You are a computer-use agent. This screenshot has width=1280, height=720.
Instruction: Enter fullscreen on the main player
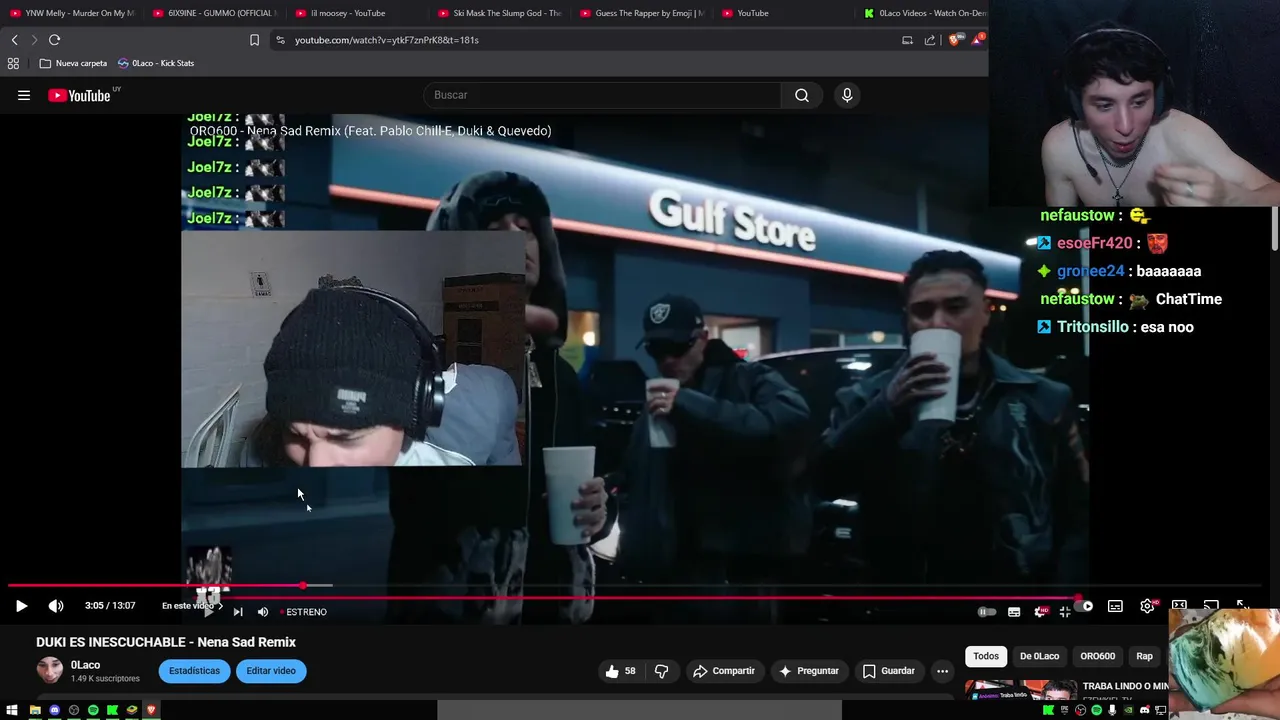[x=1242, y=606]
